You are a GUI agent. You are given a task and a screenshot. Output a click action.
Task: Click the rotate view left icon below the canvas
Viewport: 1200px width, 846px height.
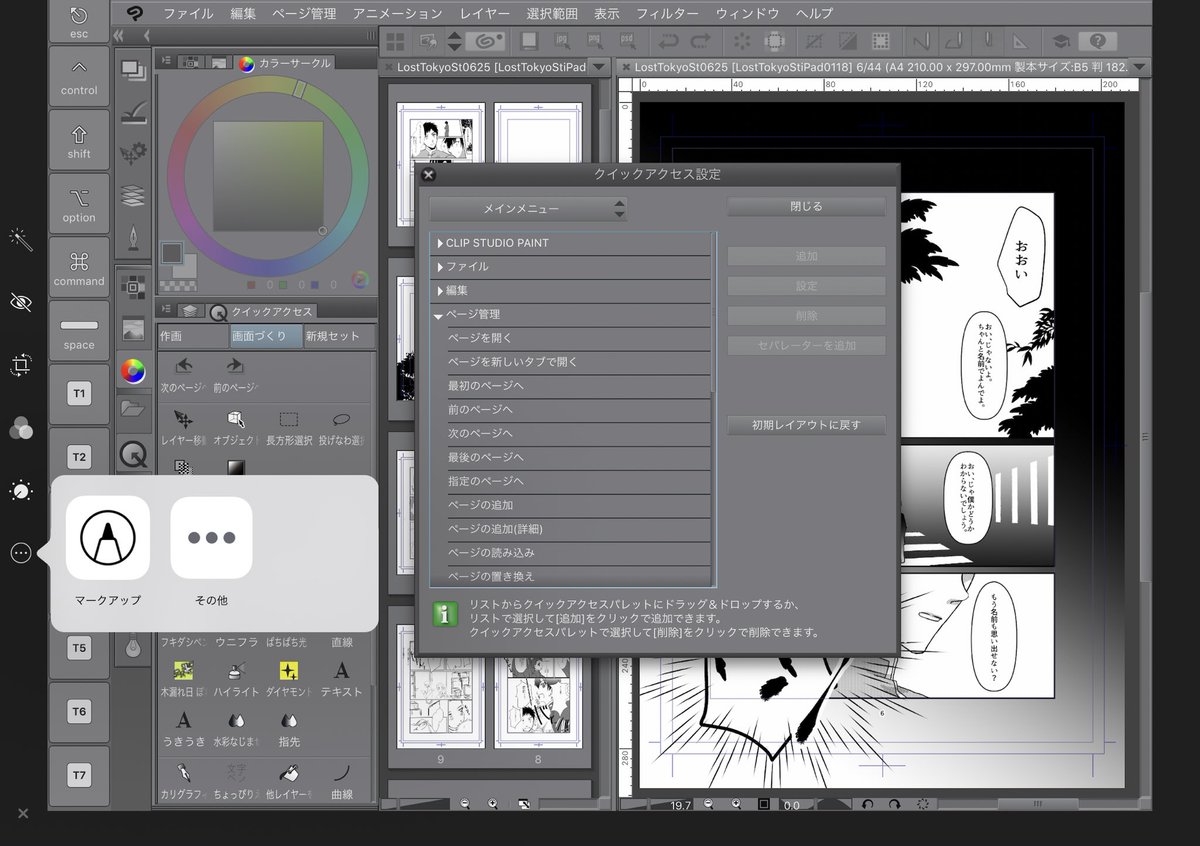[x=867, y=804]
